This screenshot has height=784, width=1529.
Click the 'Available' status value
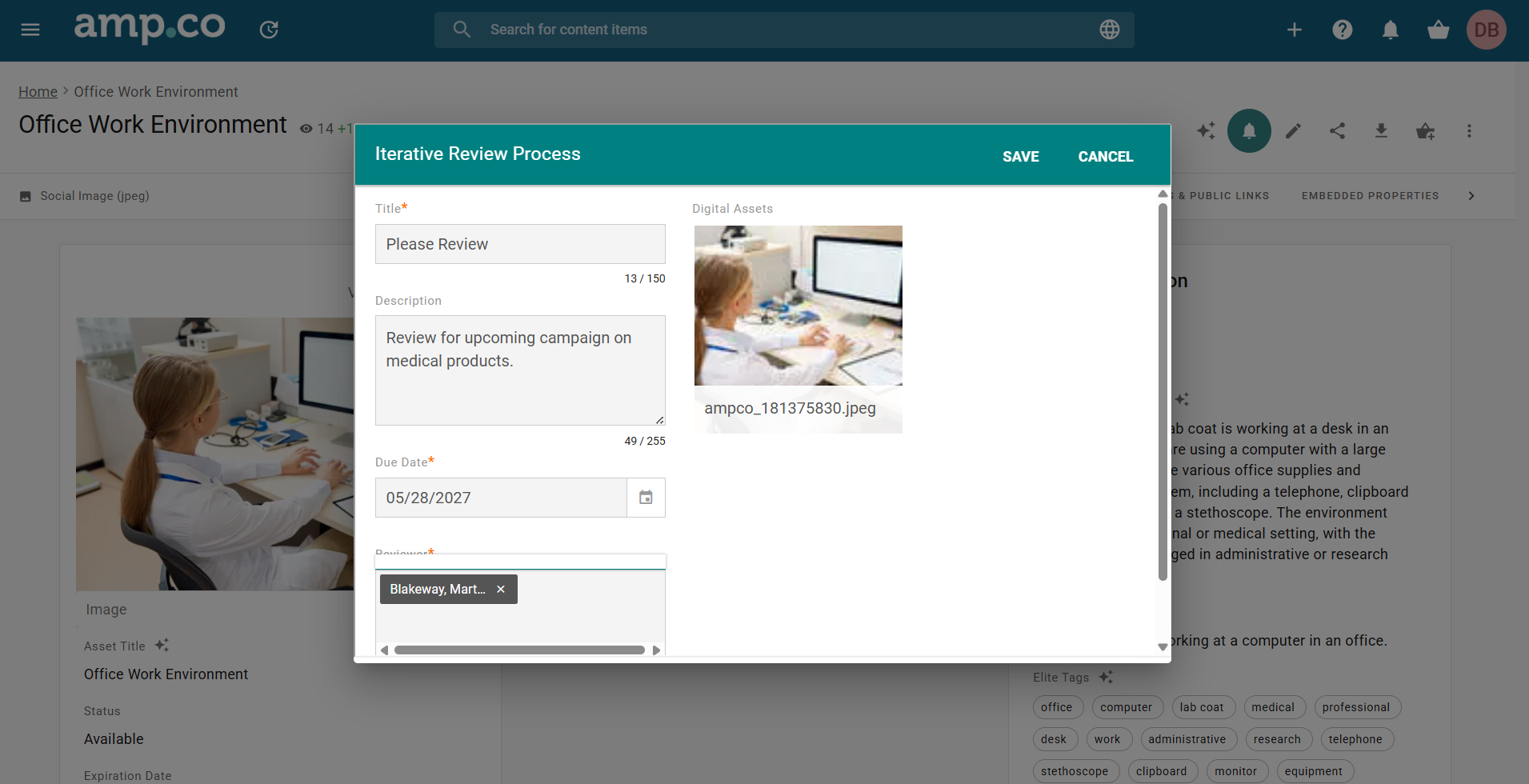(114, 739)
